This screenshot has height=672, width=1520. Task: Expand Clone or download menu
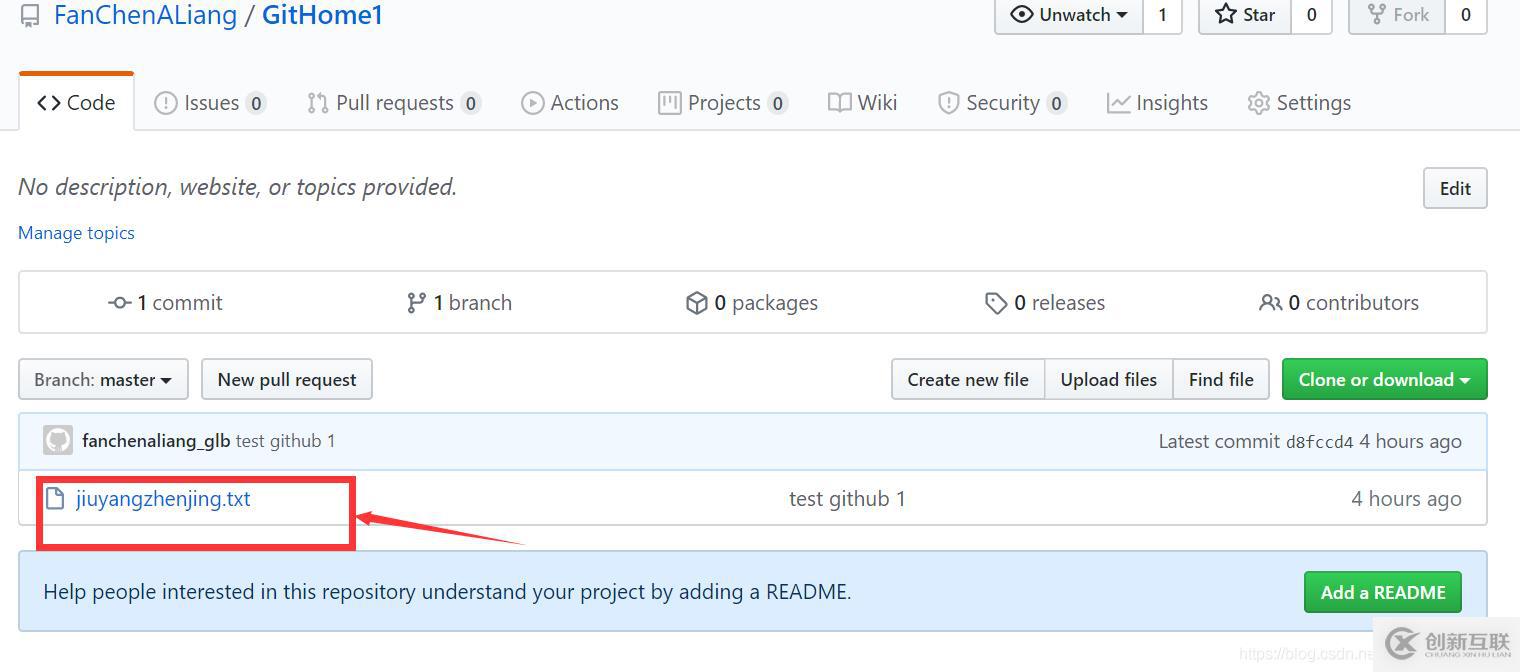(1384, 380)
